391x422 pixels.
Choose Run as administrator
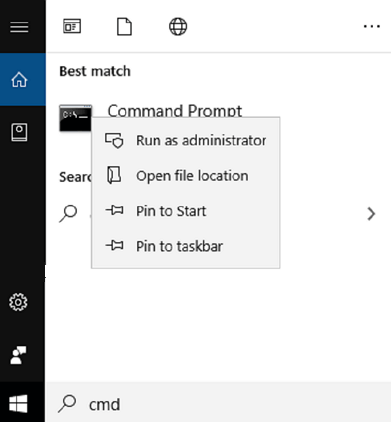click(x=186, y=140)
